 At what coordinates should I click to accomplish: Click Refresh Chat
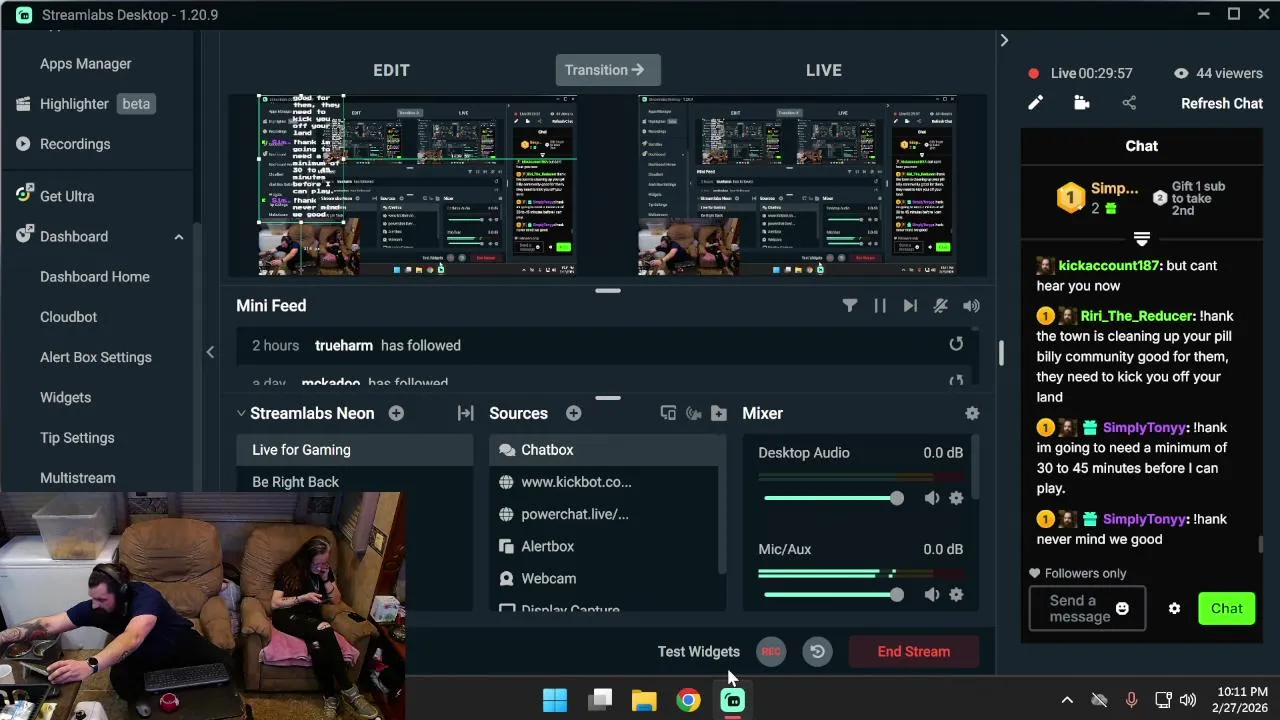tap(1221, 104)
